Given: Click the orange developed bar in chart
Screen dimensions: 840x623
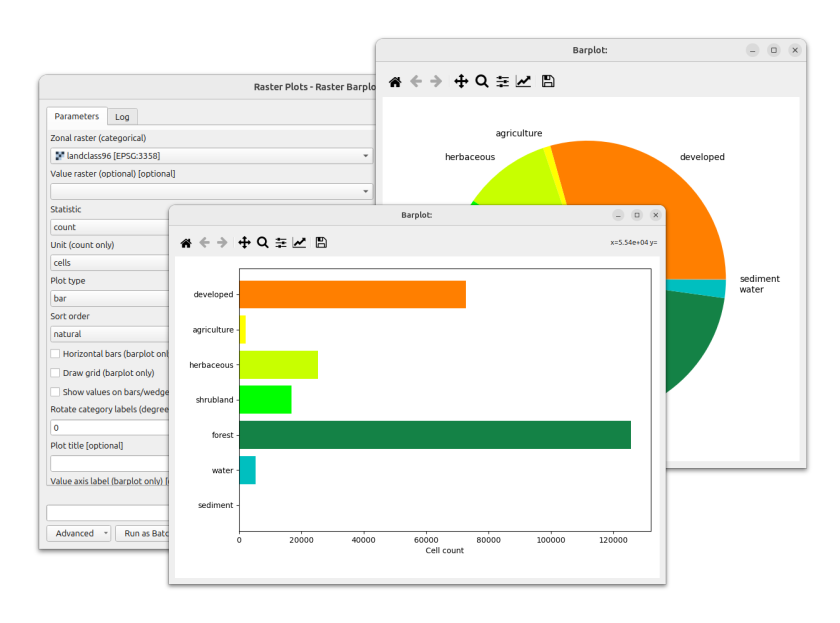Looking at the screenshot, I should (x=352, y=295).
